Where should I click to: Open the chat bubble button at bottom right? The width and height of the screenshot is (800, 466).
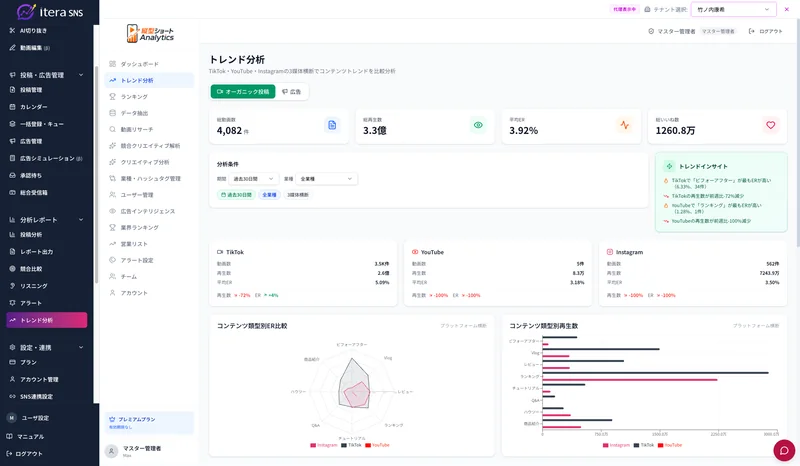[x=784, y=450]
